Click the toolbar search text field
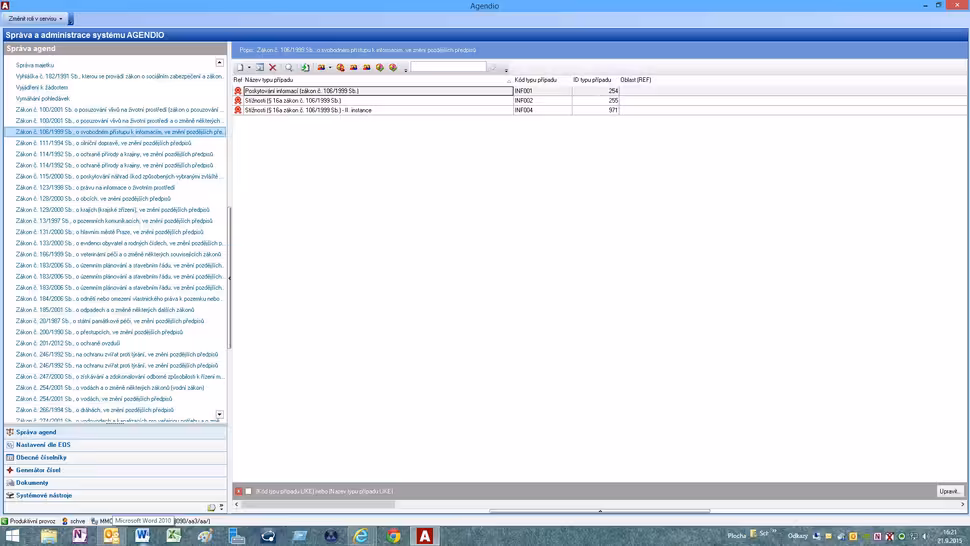The image size is (970, 546). [447, 68]
